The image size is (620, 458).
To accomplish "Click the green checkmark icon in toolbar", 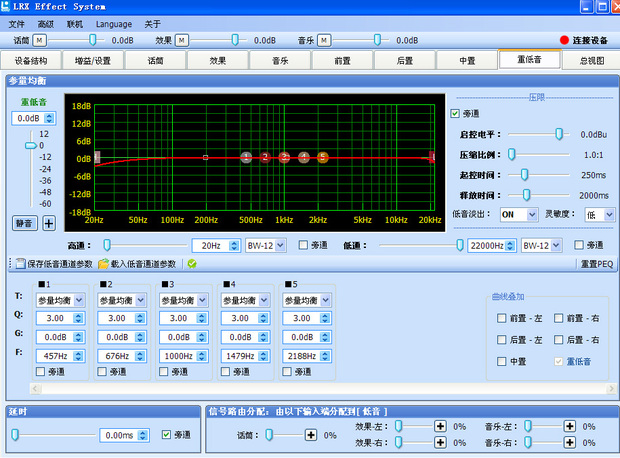I will pos(191,264).
